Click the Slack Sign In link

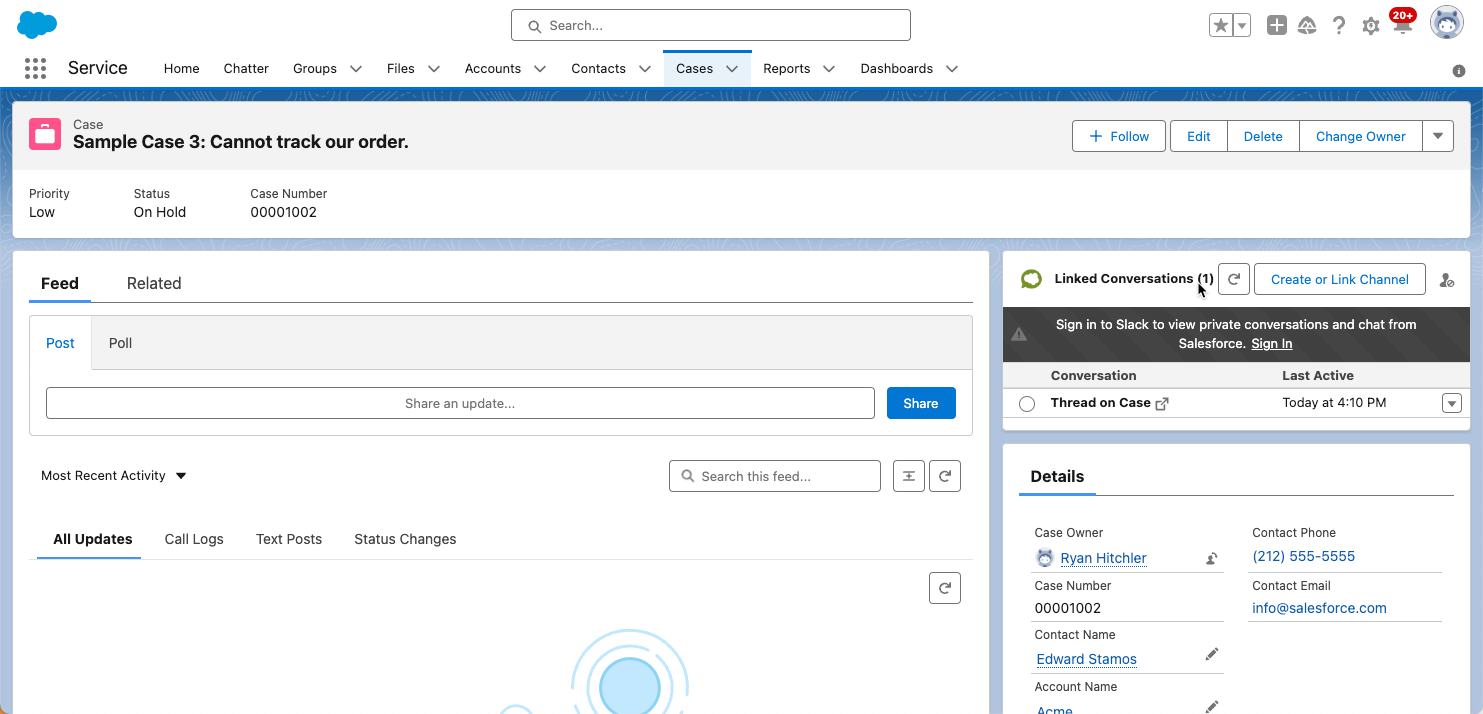click(x=1272, y=344)
